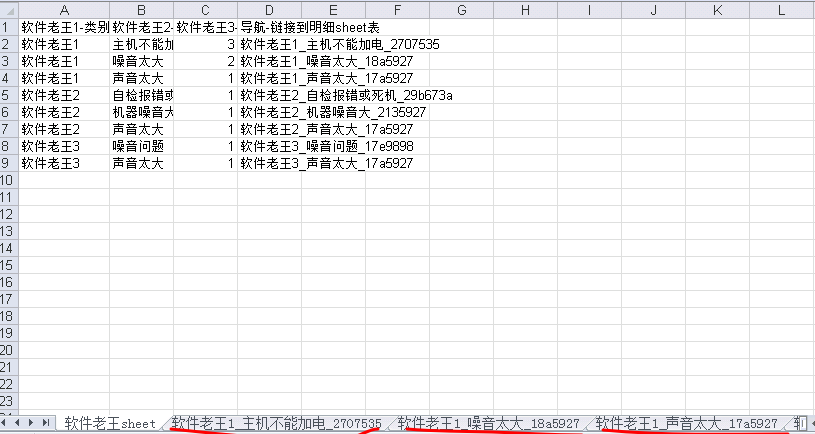This screenshot has width=815, height=434.
Task: Select column K header
Action: [x=717, y=10]
